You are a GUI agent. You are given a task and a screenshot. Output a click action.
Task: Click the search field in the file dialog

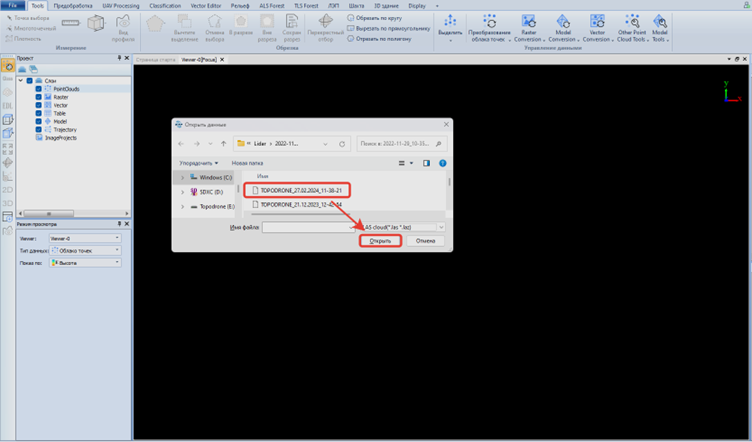402,144
